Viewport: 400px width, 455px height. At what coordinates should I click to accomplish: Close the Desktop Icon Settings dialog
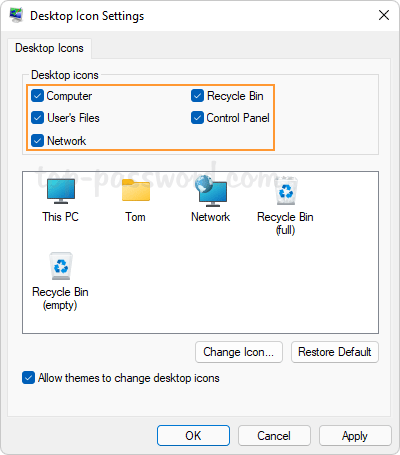coord(384,15)
